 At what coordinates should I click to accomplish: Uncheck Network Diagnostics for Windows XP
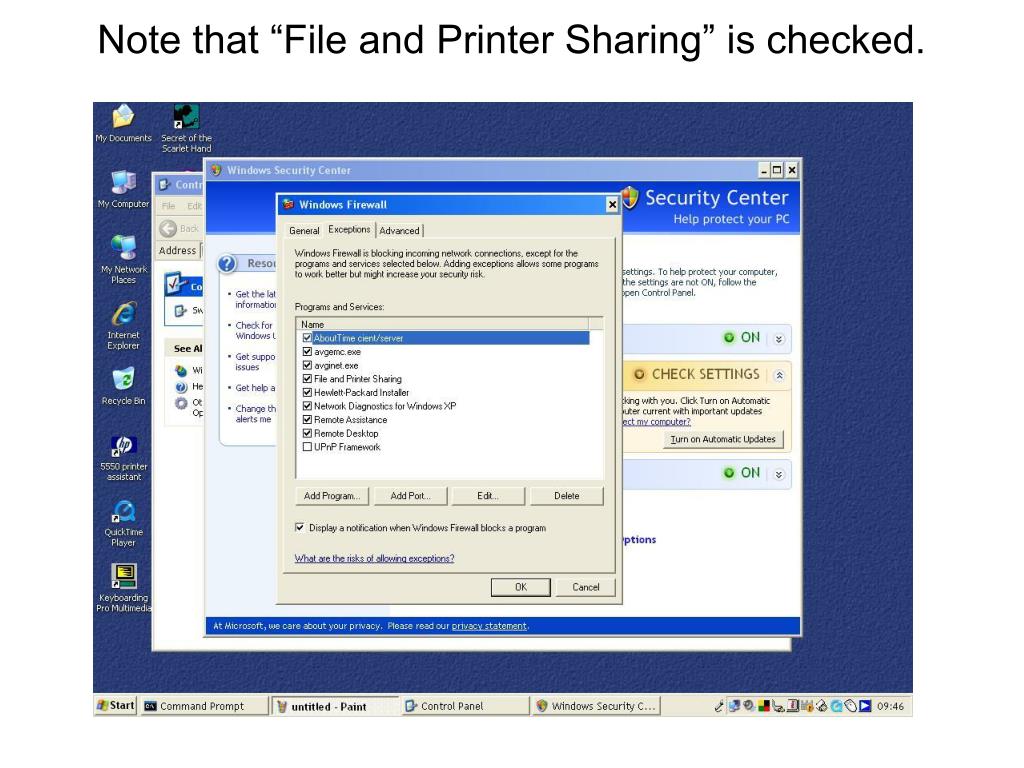point(307,406)
